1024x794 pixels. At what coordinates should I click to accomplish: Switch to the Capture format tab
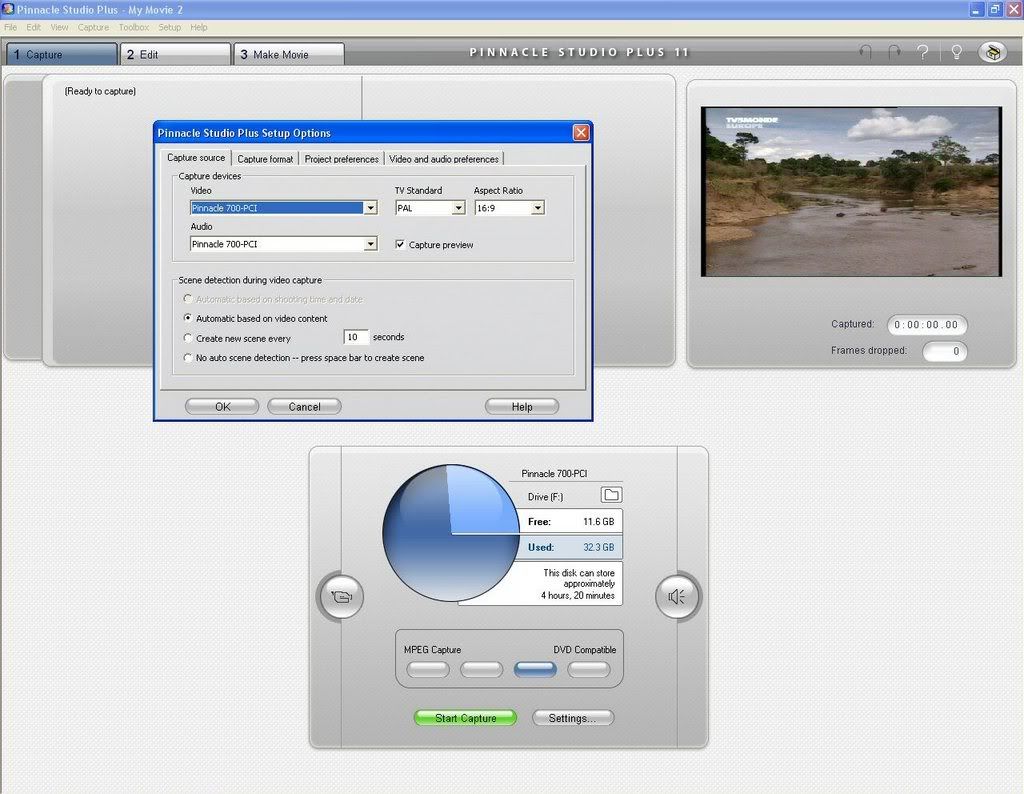click(265, 159)
